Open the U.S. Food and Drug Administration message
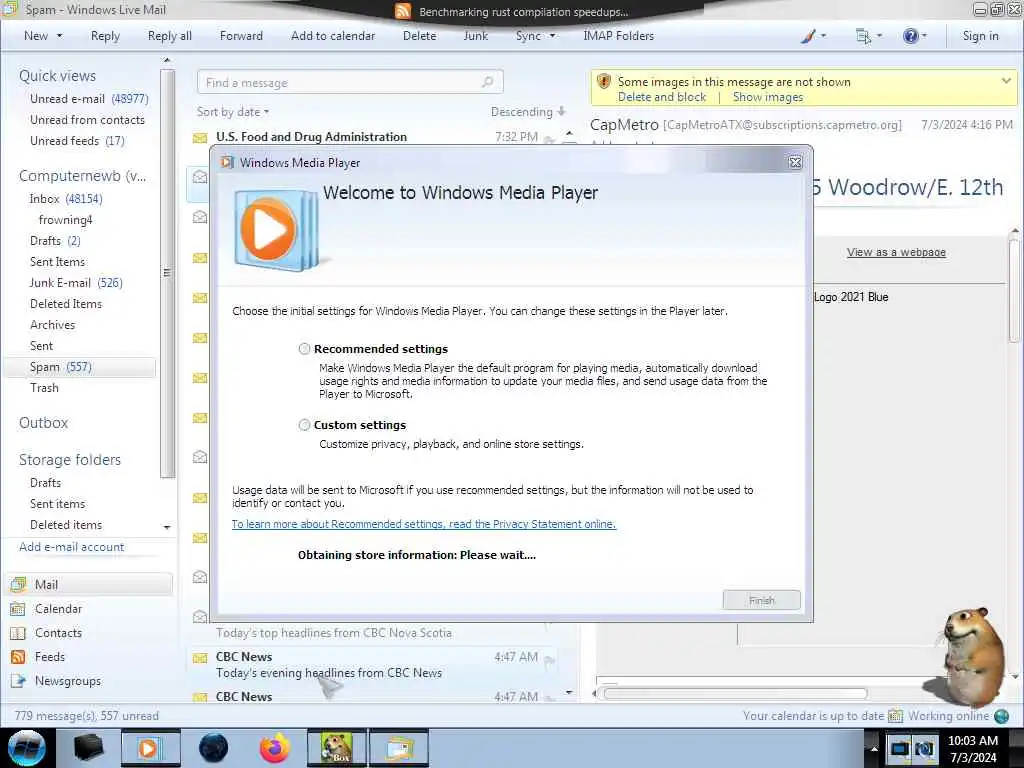 (x=376, y=136)
